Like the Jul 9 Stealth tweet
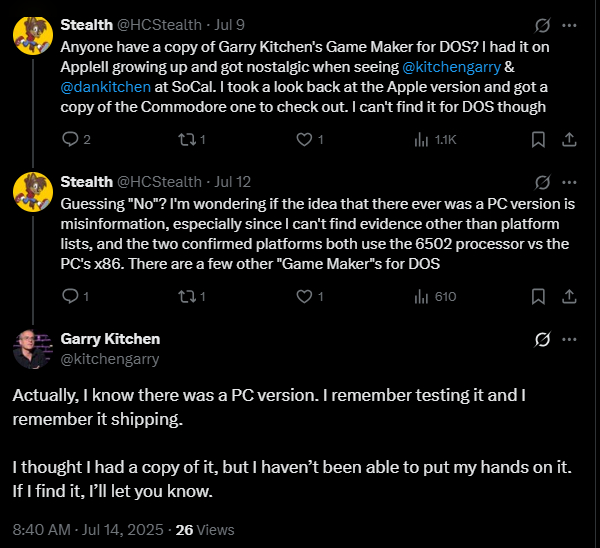The image size is (600, 548). point(304,140)
